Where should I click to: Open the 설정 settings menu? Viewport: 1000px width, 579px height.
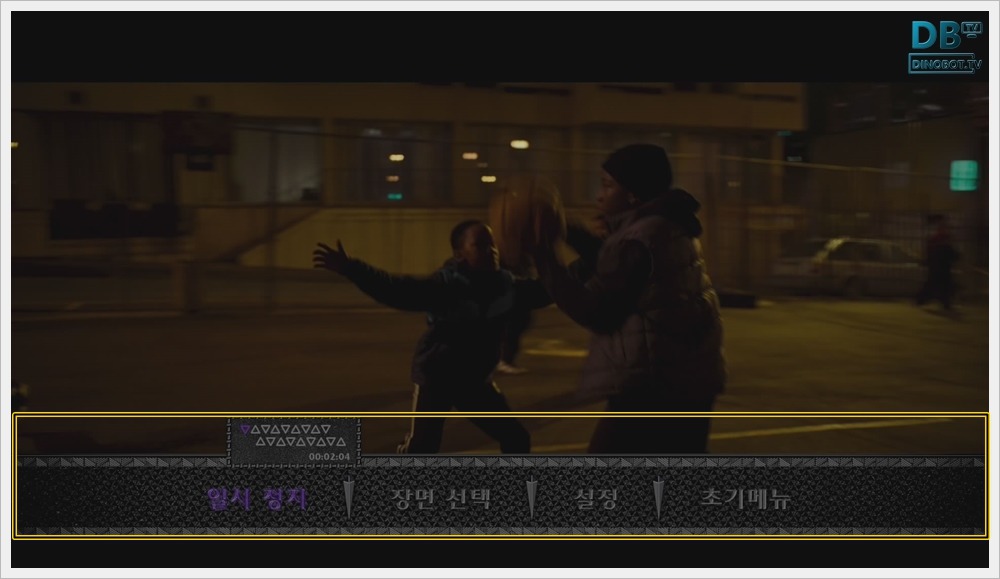point(595,498)
